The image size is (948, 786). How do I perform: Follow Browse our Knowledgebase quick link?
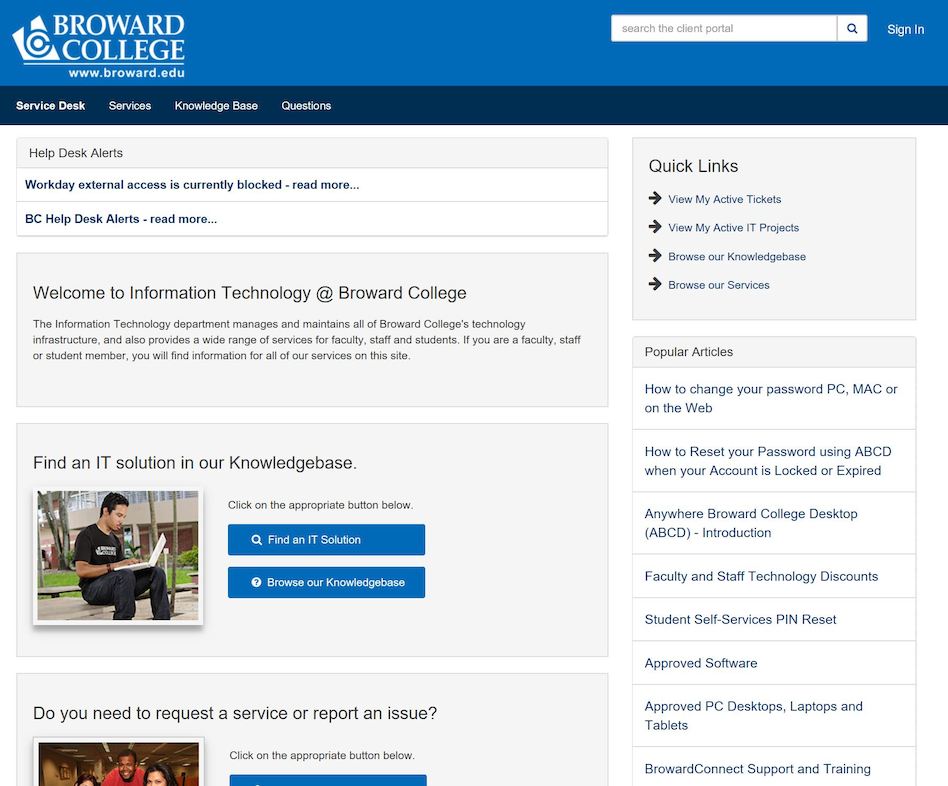click(x=737, y=256)
